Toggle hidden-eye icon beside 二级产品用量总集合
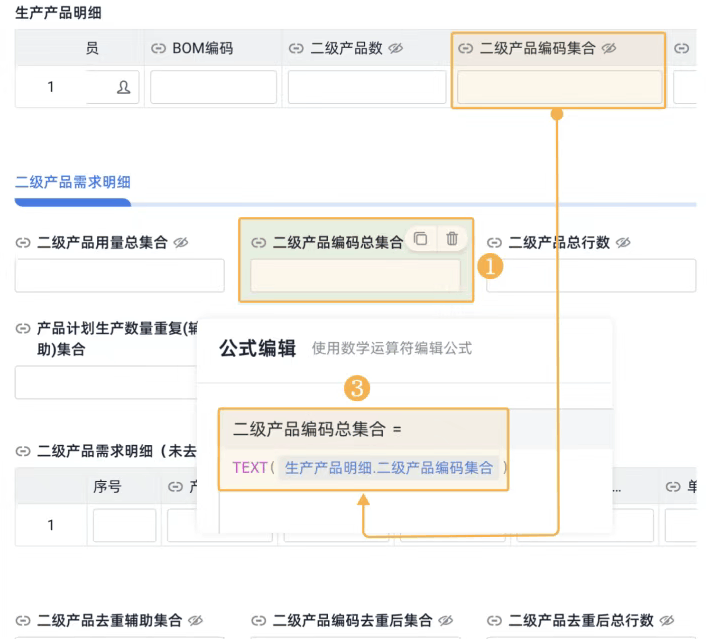Image resolution: width=711 pixels, height=644 pixels. click(x=181, y=243)
